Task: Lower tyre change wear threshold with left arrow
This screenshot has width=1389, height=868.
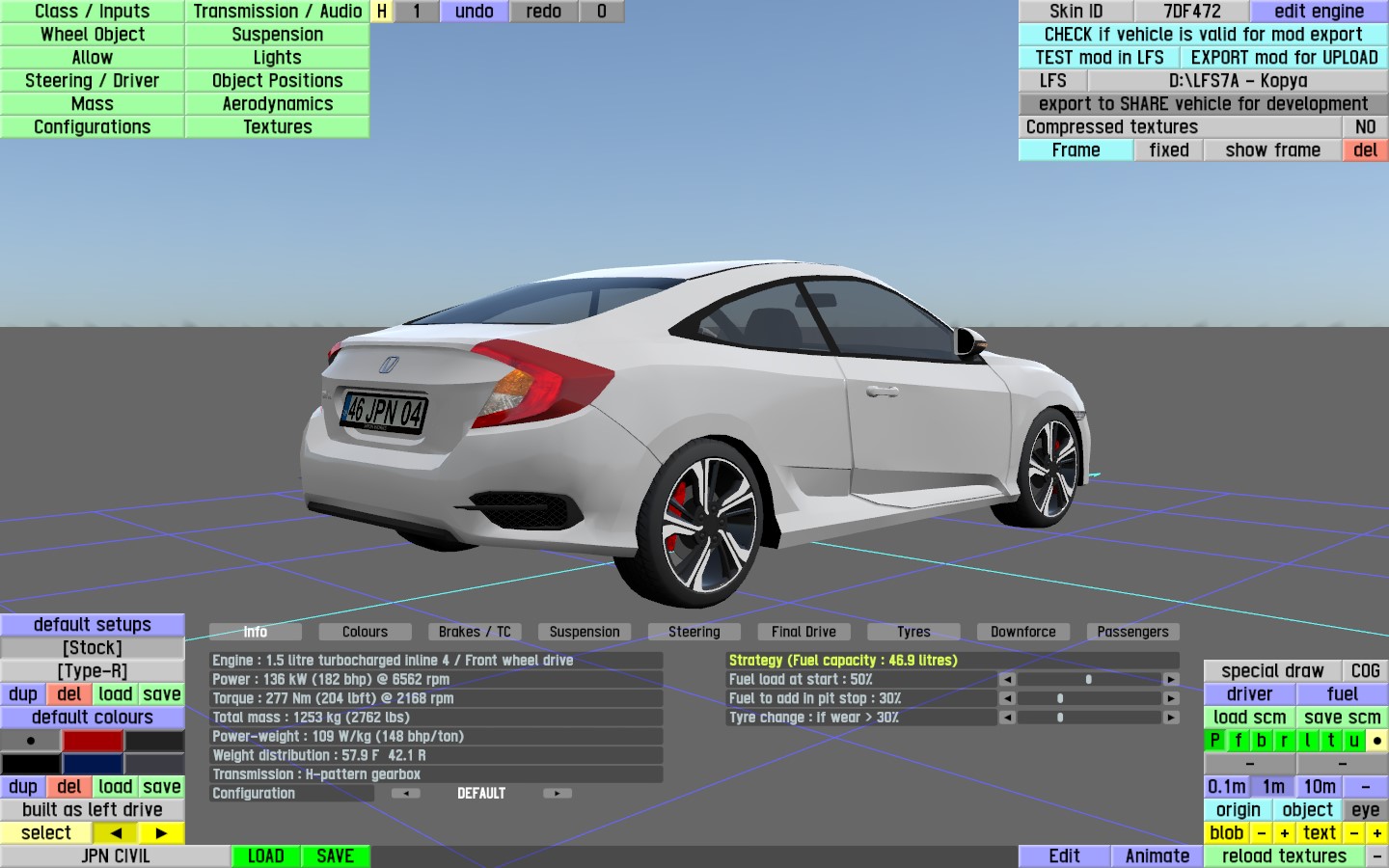Action: [1007, 718]
